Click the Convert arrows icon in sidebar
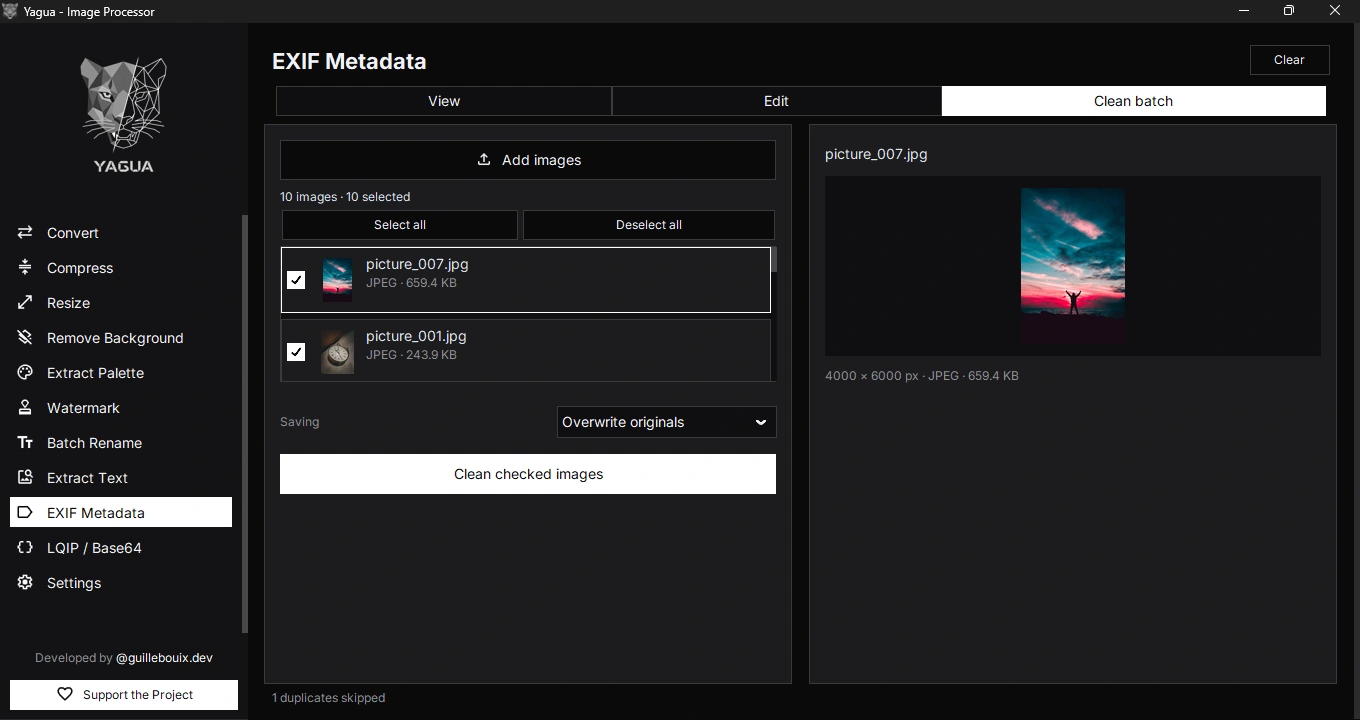This screenshot has width=1360, height=720. [25, 233]
